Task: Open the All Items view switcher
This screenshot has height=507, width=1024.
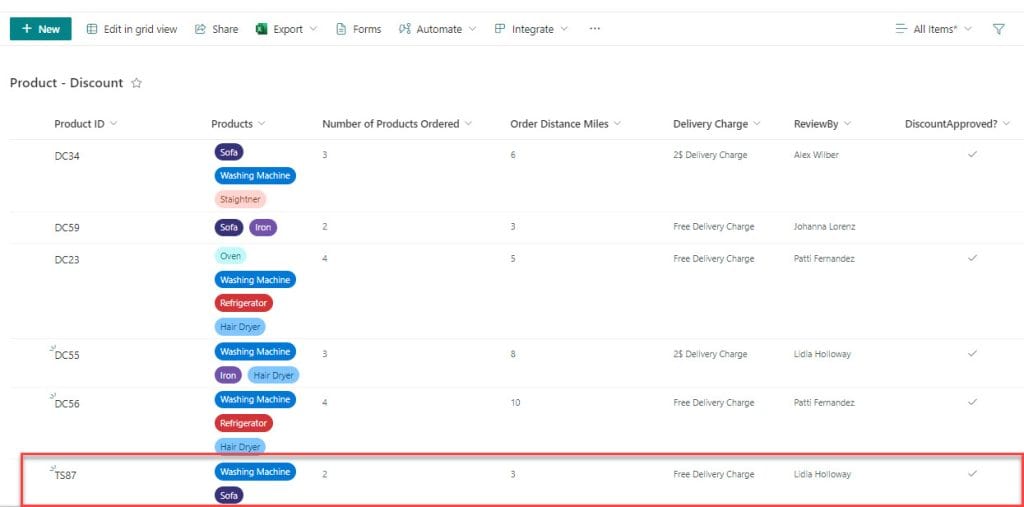Action: (934, 29)
